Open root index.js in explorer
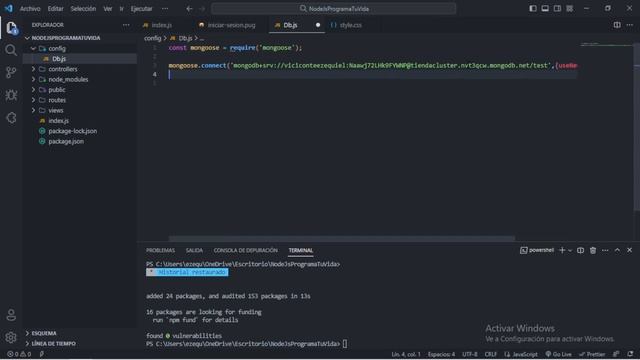Viewport: 640px width, 360px height. click(59, 121)
